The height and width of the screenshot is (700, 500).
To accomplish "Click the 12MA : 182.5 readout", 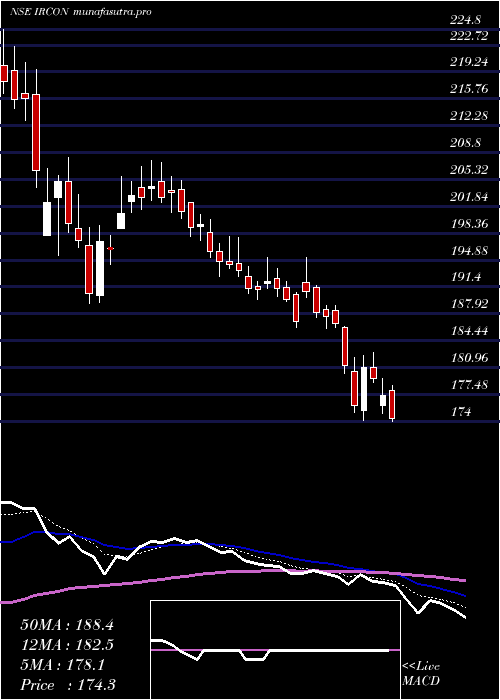I will (67, 645).
